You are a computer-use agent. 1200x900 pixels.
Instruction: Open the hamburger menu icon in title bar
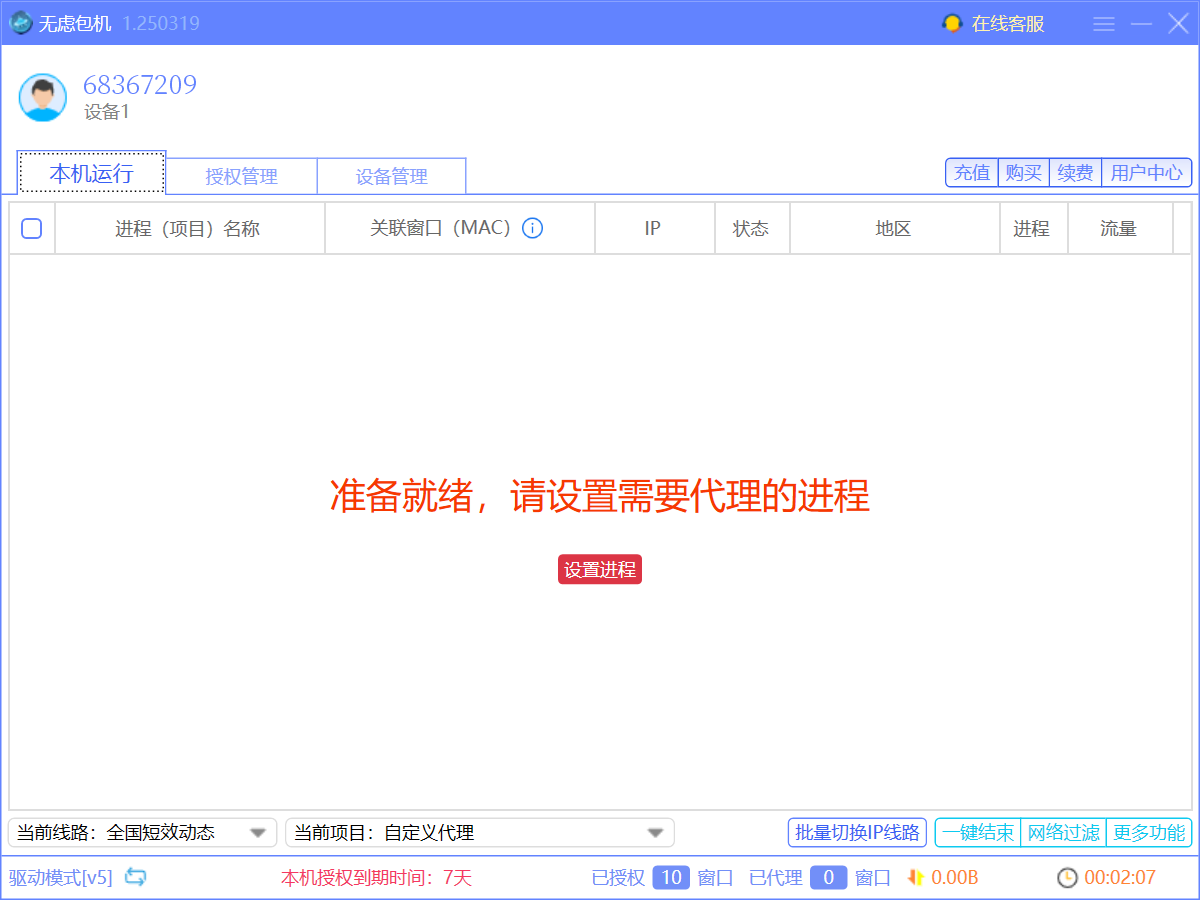[1104, 24]
